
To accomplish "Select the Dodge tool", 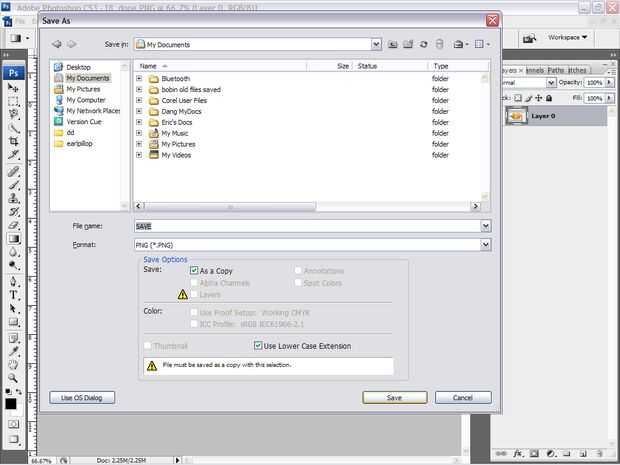I will 13,265.
